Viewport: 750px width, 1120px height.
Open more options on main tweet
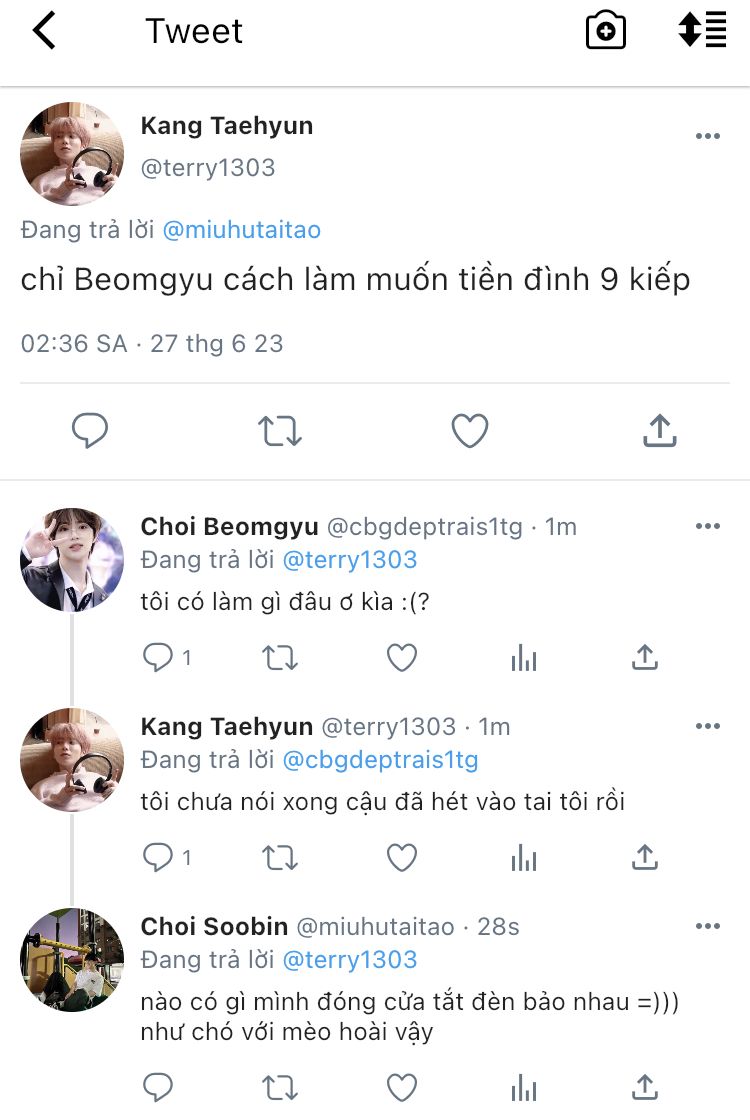pyautogui.click(x=708, y=137)
